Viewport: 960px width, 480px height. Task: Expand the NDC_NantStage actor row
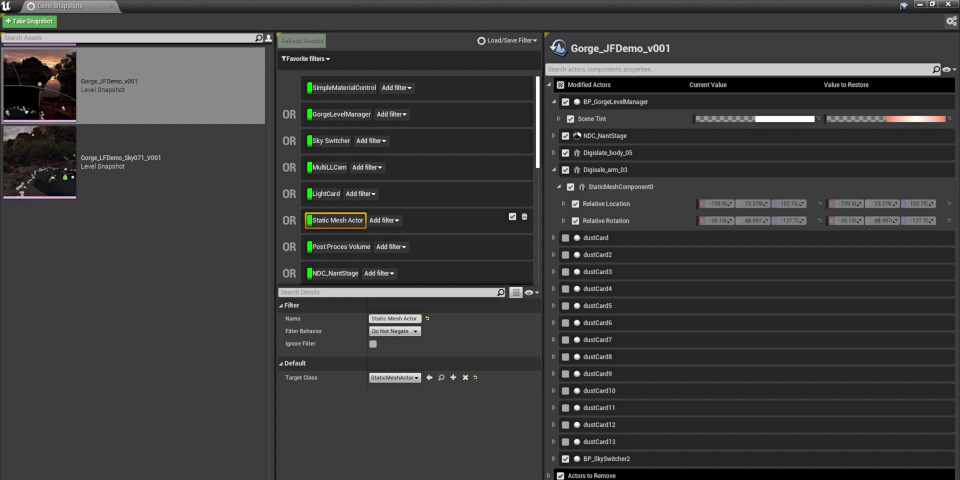pyautogui.click(x=554, y=136)
